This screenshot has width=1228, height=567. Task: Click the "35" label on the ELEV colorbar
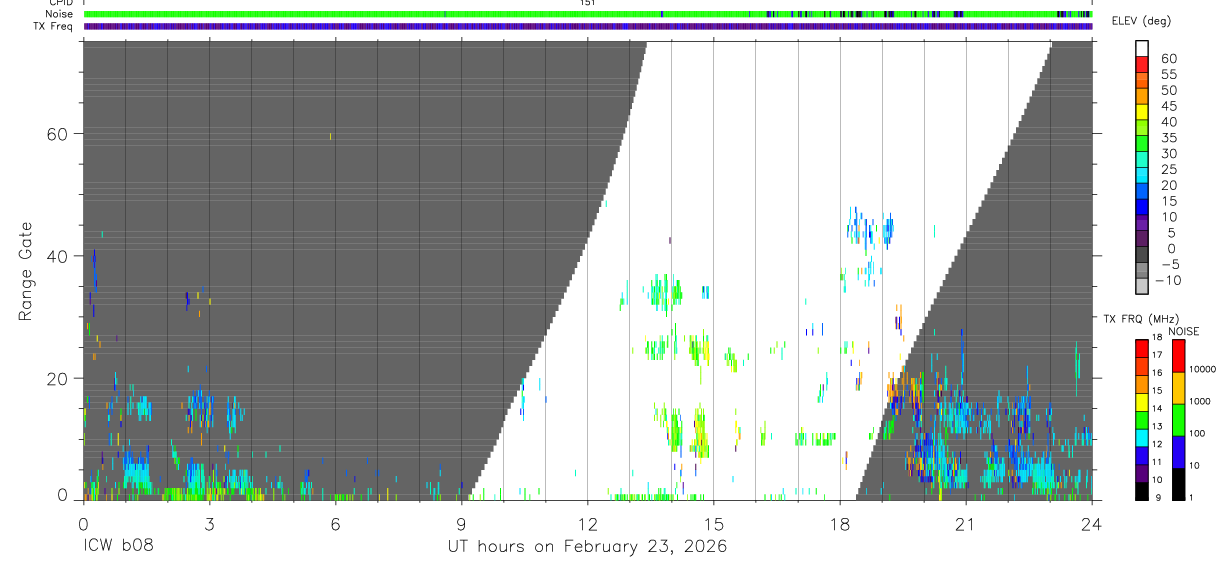(1168, 137)
